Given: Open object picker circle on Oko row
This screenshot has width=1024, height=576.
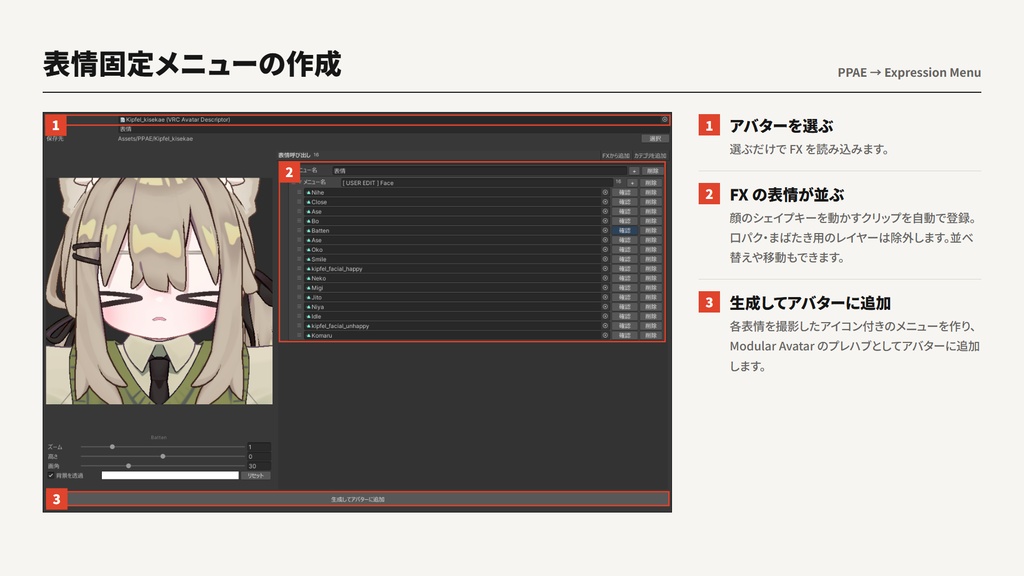Looking at the screenshot, I should pos(605,249).
